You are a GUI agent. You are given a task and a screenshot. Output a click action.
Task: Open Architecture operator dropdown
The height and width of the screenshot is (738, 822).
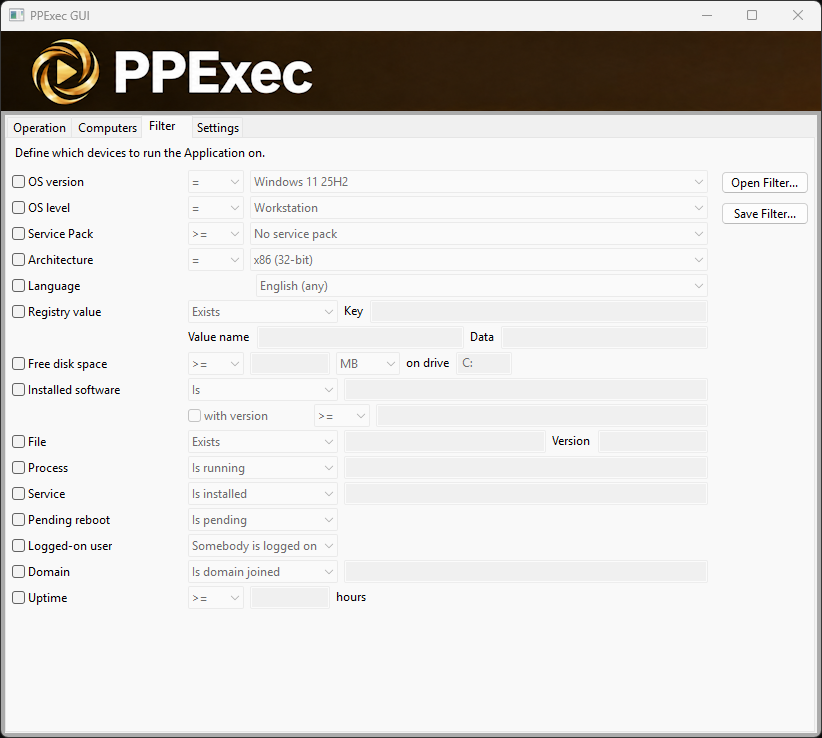click(x=215, y=260)
